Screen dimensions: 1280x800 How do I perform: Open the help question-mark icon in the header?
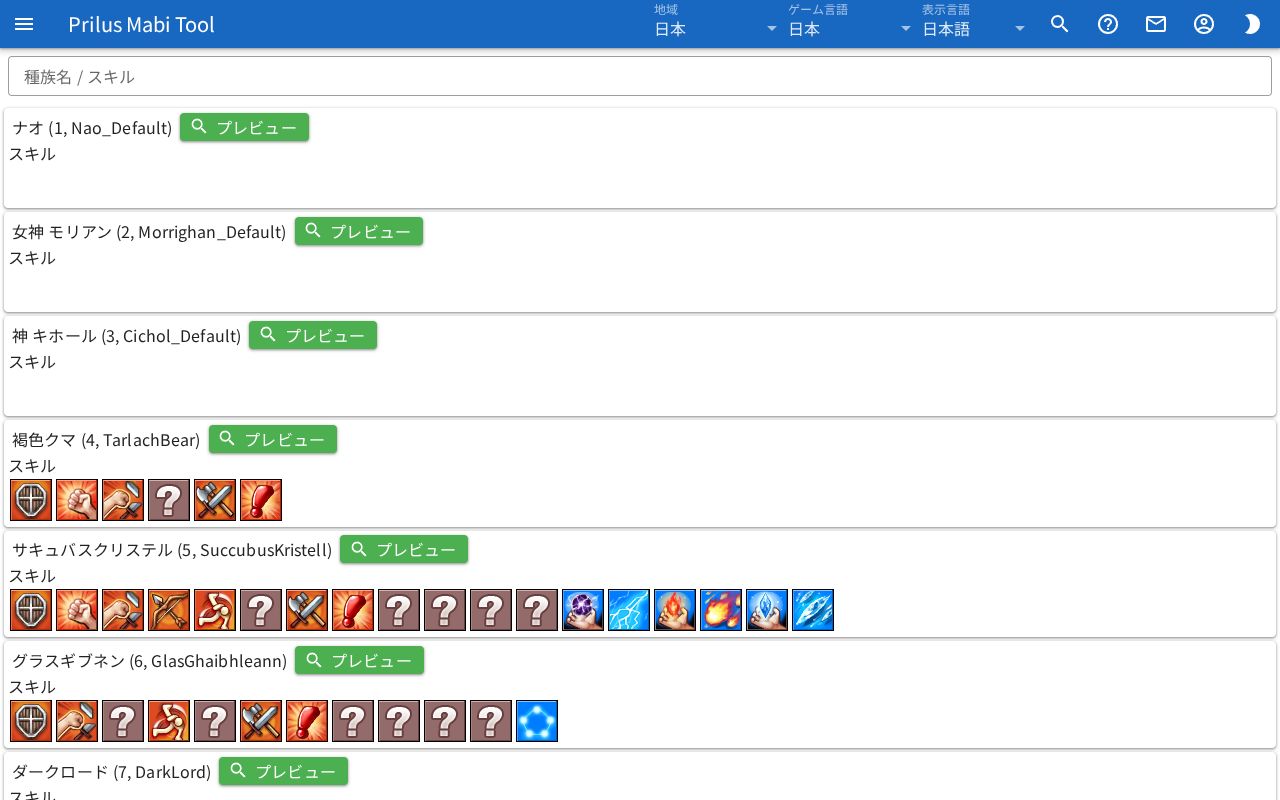click(x=1108, y=24)
